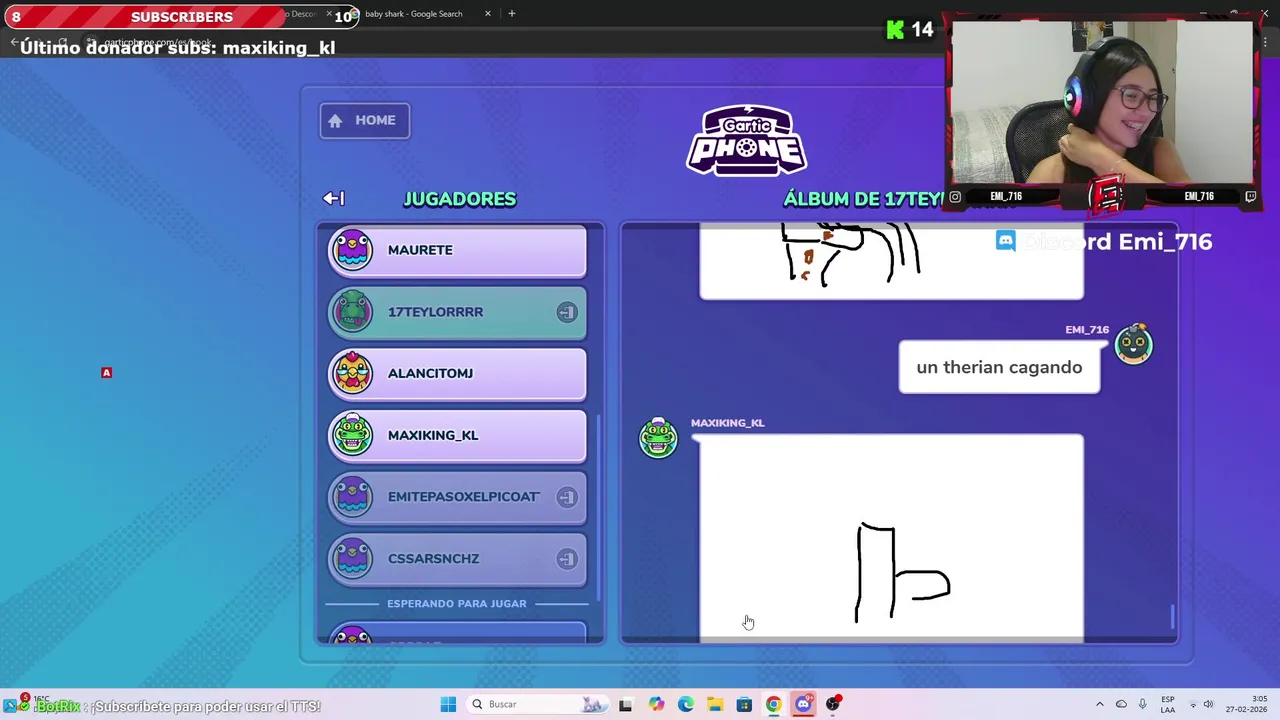
Task: Click the player list scrollbar
Action: point(598,508)
